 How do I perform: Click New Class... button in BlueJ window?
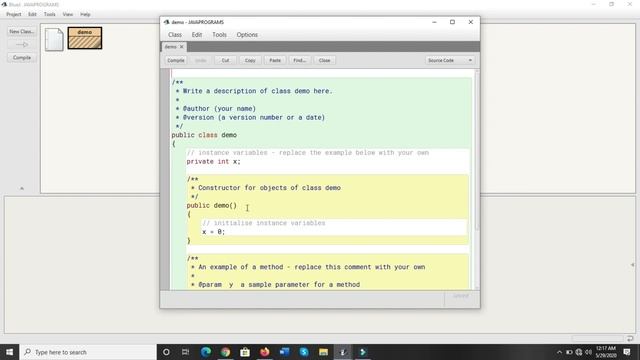pyautogui.click(x=22, y=31)
